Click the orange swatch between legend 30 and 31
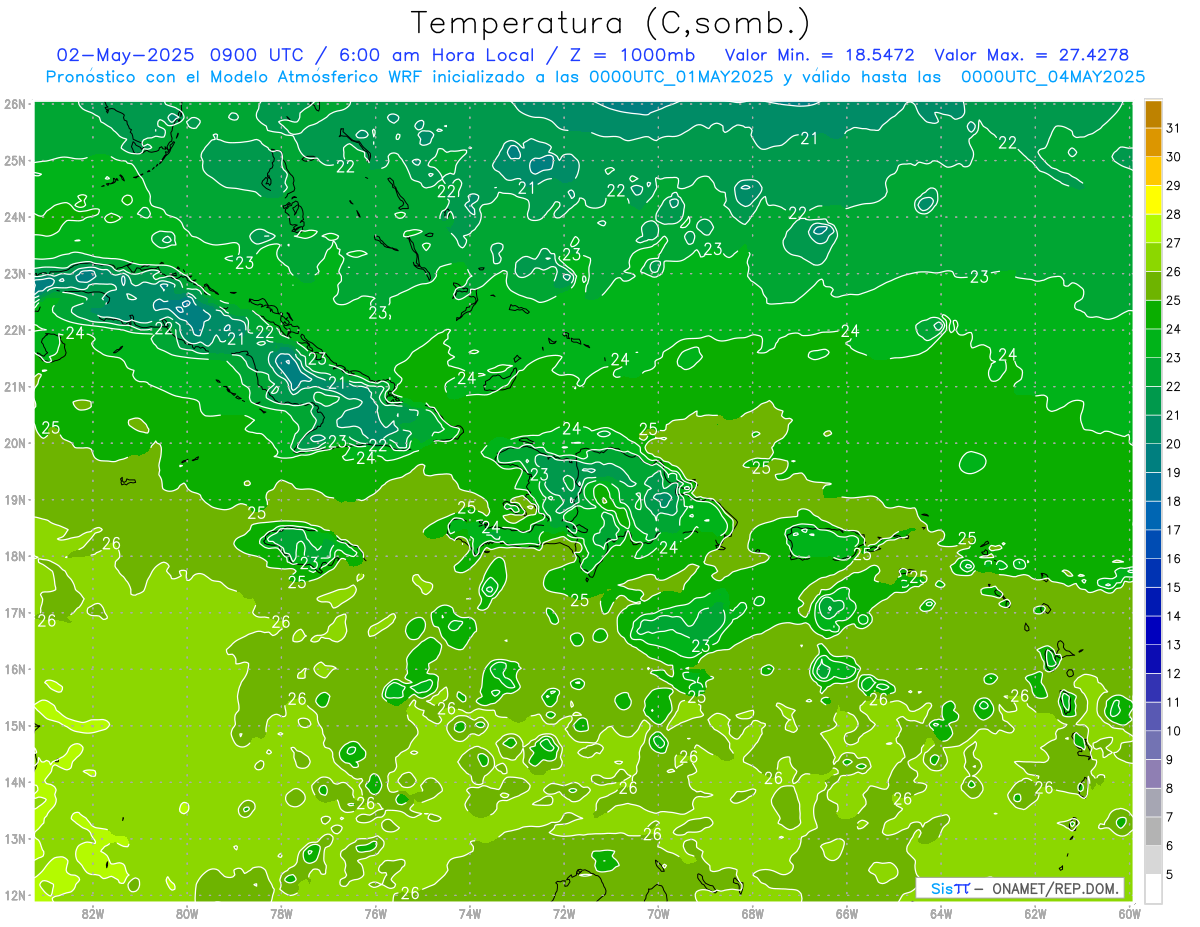This screenshot has height=927, width=1200. pyautogui.click(x=1153, y=142)
